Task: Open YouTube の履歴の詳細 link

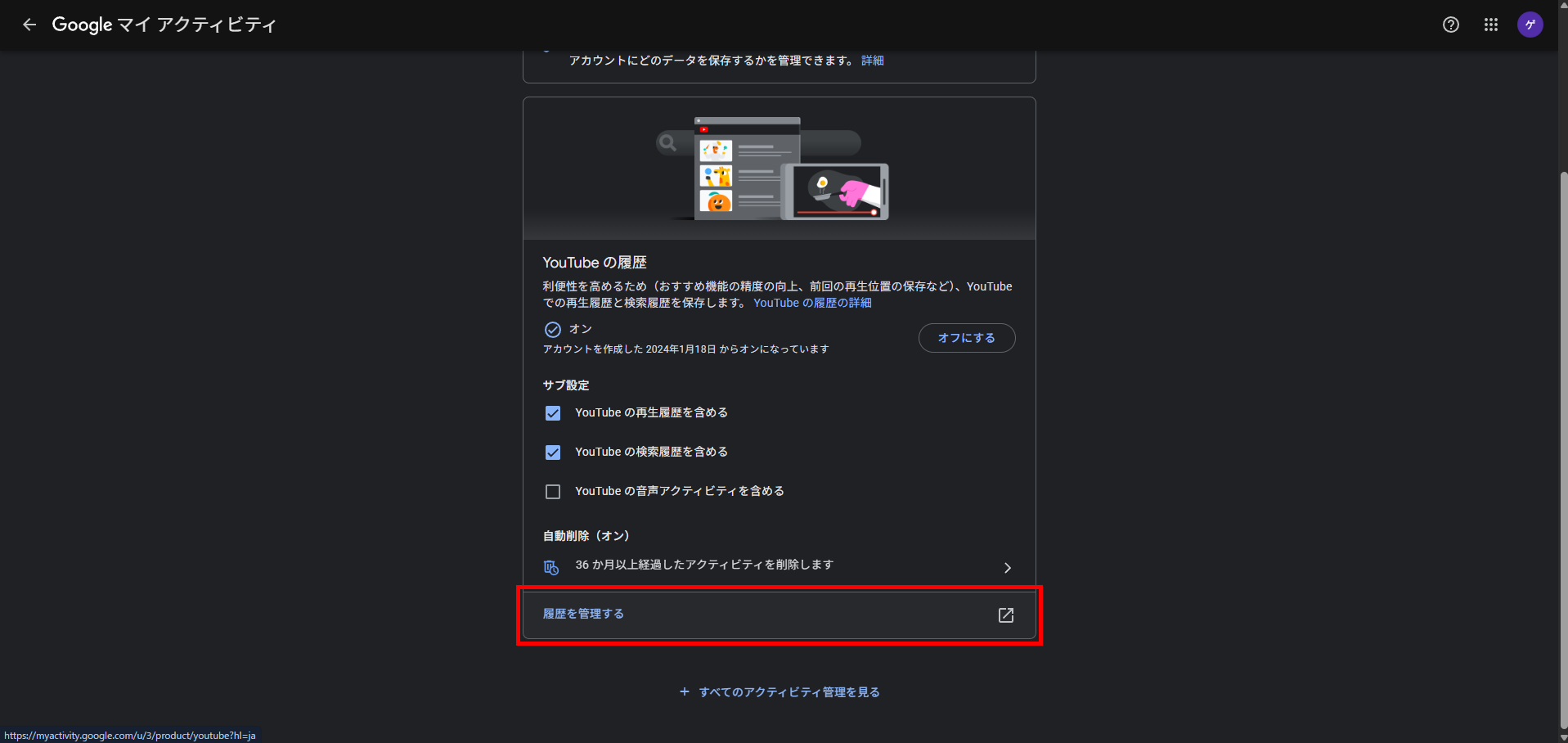Action: click(x=812, y=303)
